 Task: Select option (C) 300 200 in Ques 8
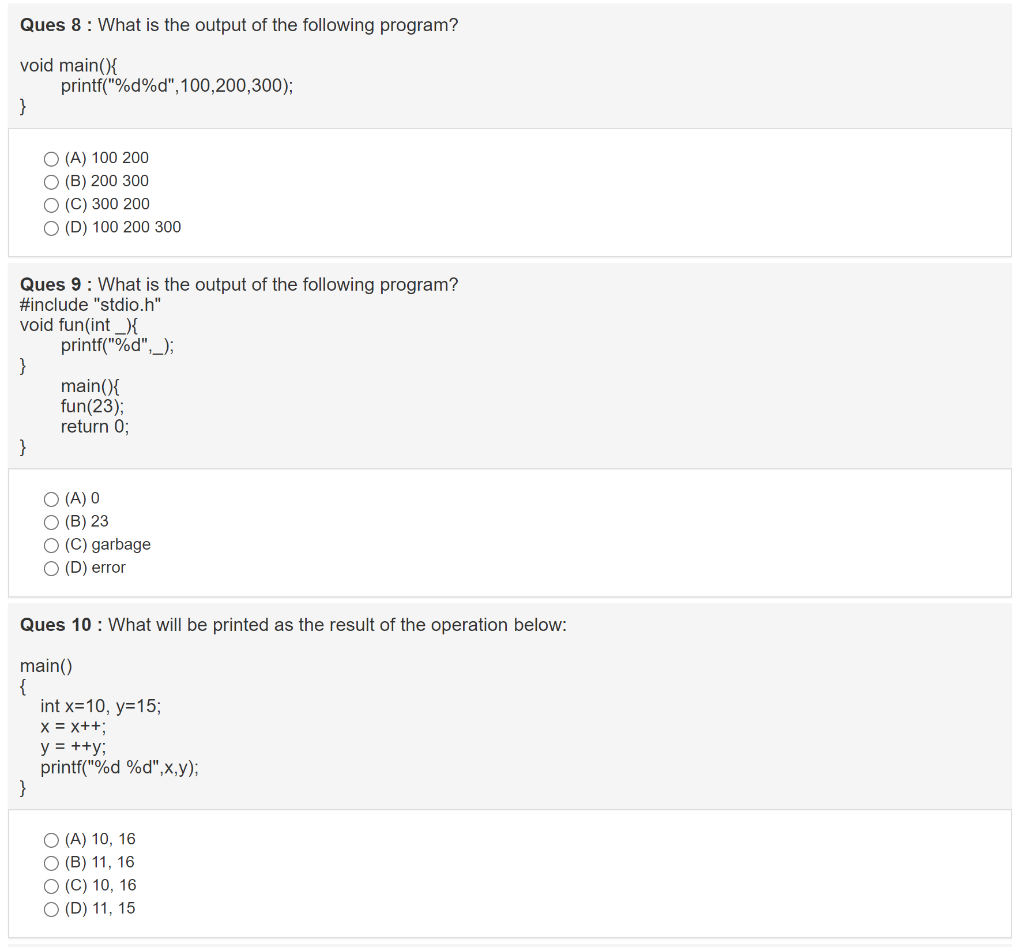(x=50, y=204)
